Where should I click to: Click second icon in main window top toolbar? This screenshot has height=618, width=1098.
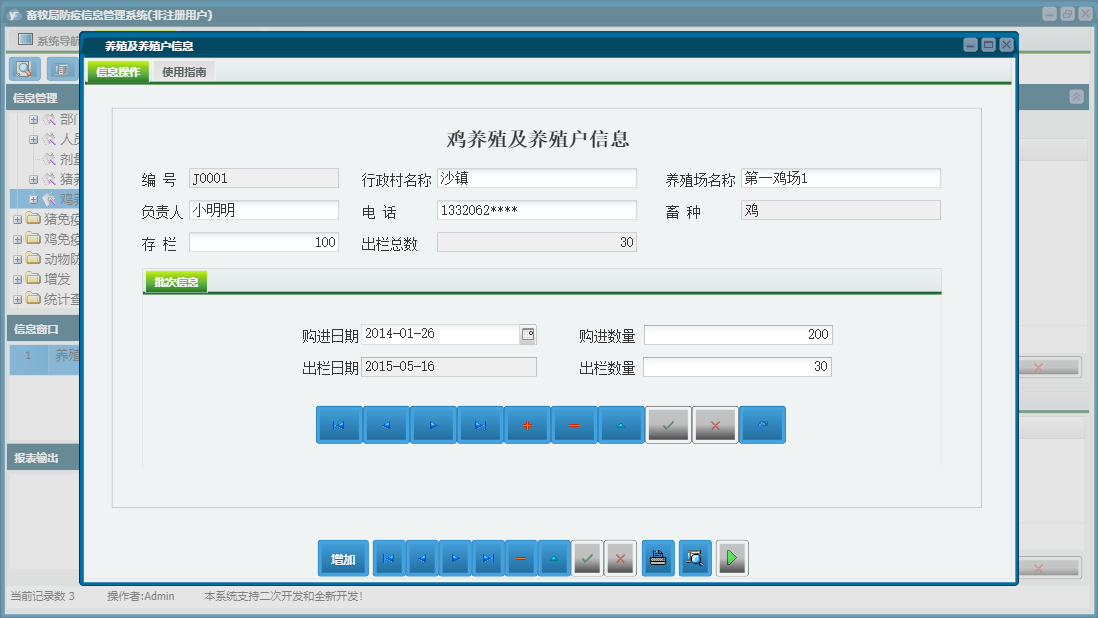62,69
